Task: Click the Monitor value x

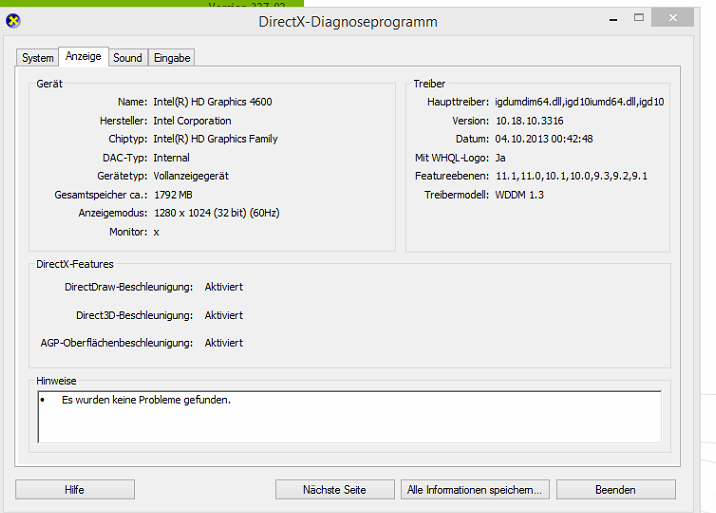Action: [x=156, y=233]
